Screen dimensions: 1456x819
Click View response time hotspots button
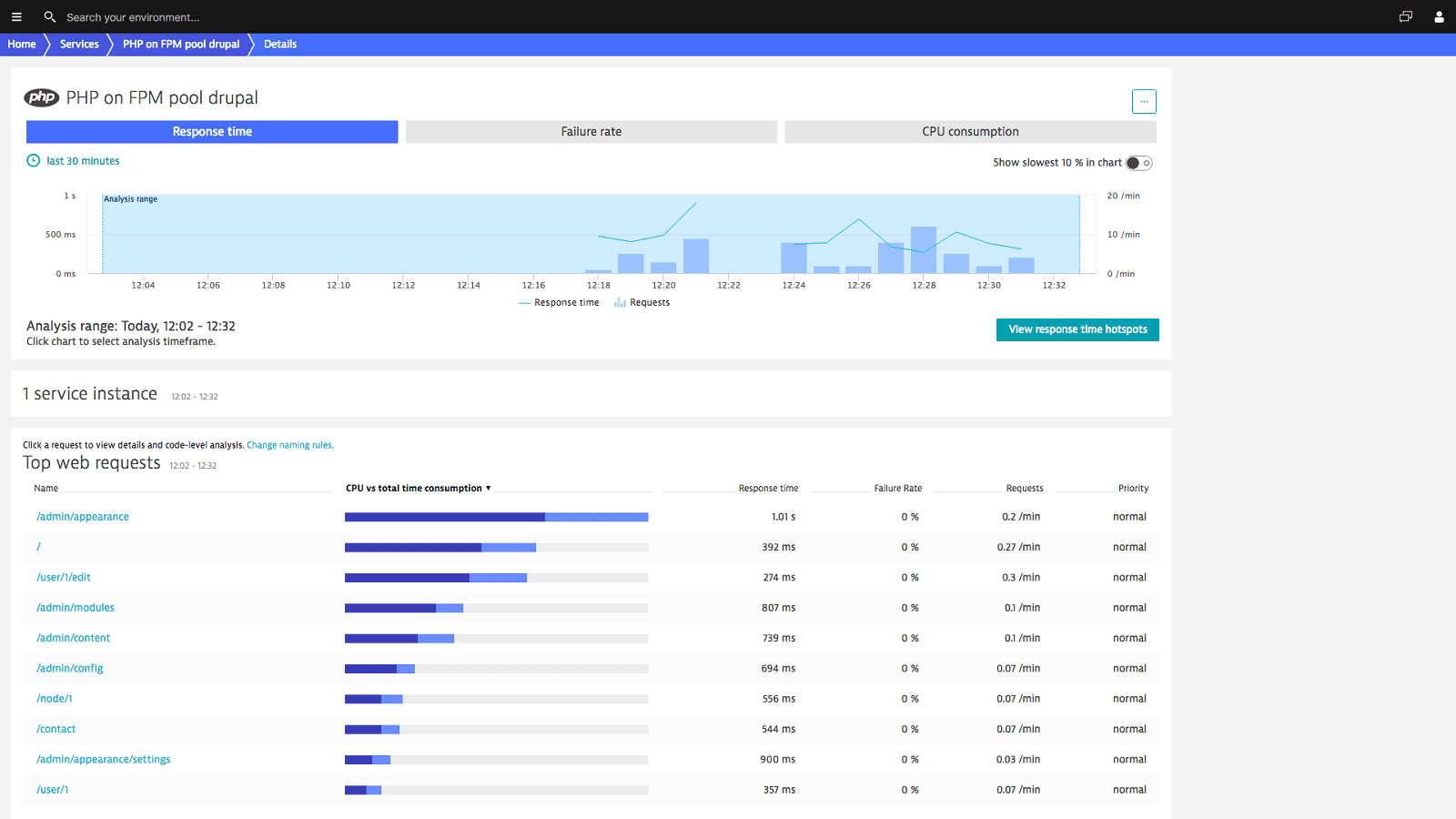point(1077,329)
